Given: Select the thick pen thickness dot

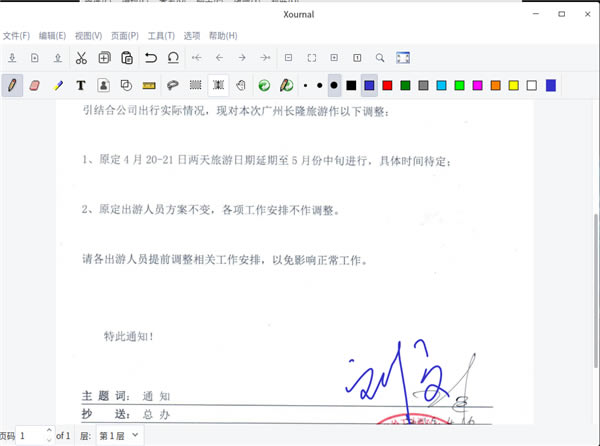Looking at the screenshot, I should pos(334,85).
